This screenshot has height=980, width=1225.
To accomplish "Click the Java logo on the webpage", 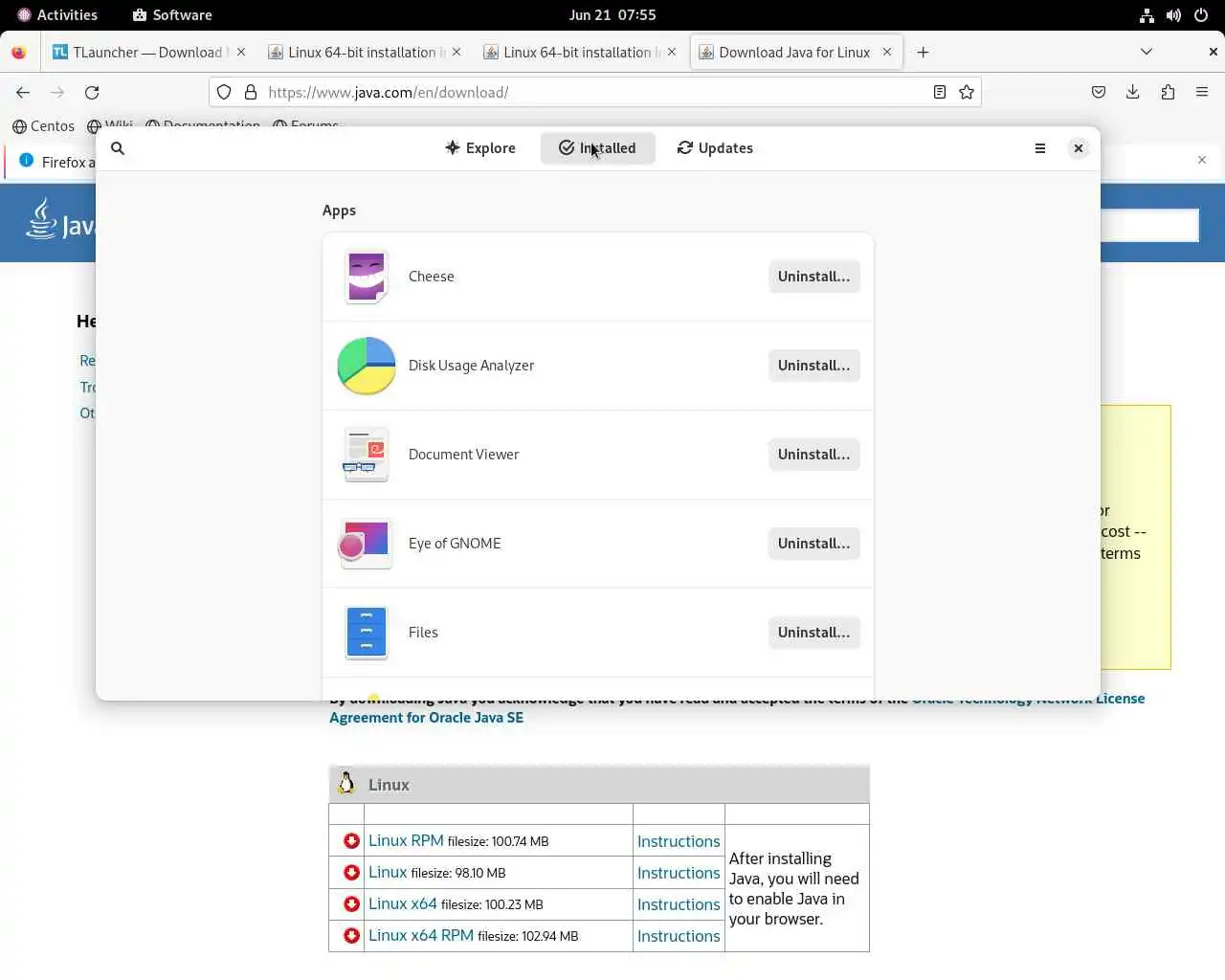I will click(x=59, y=220).
